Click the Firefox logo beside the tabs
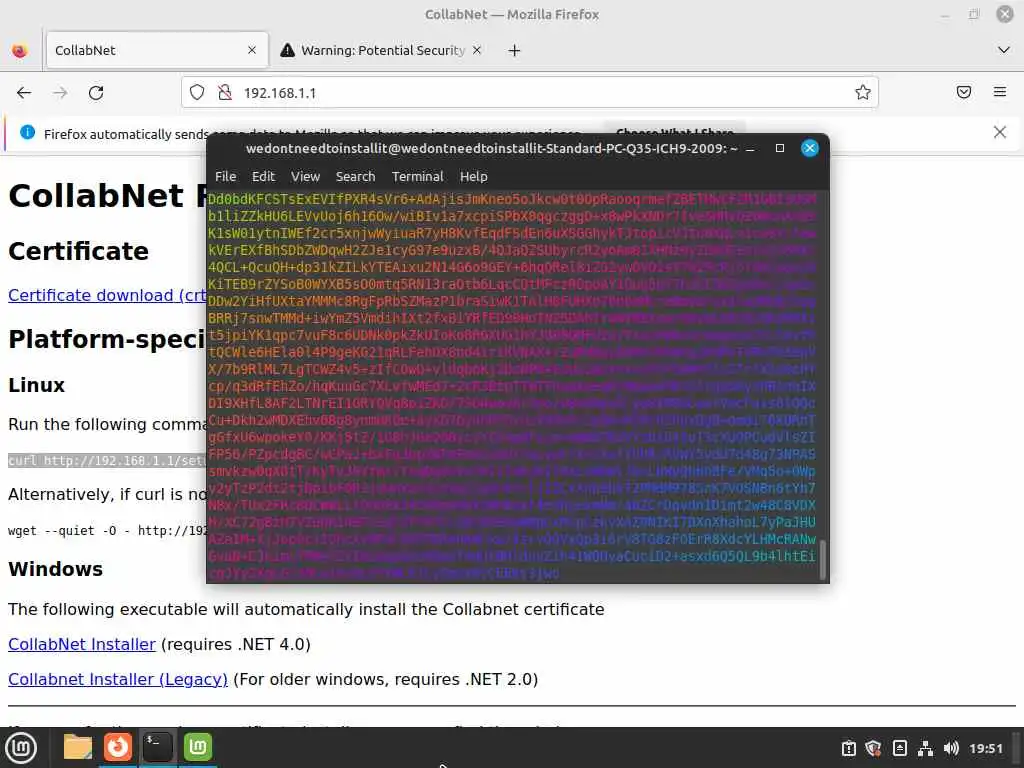Viewport: 1024px width, 768px height. coord(20,50)
